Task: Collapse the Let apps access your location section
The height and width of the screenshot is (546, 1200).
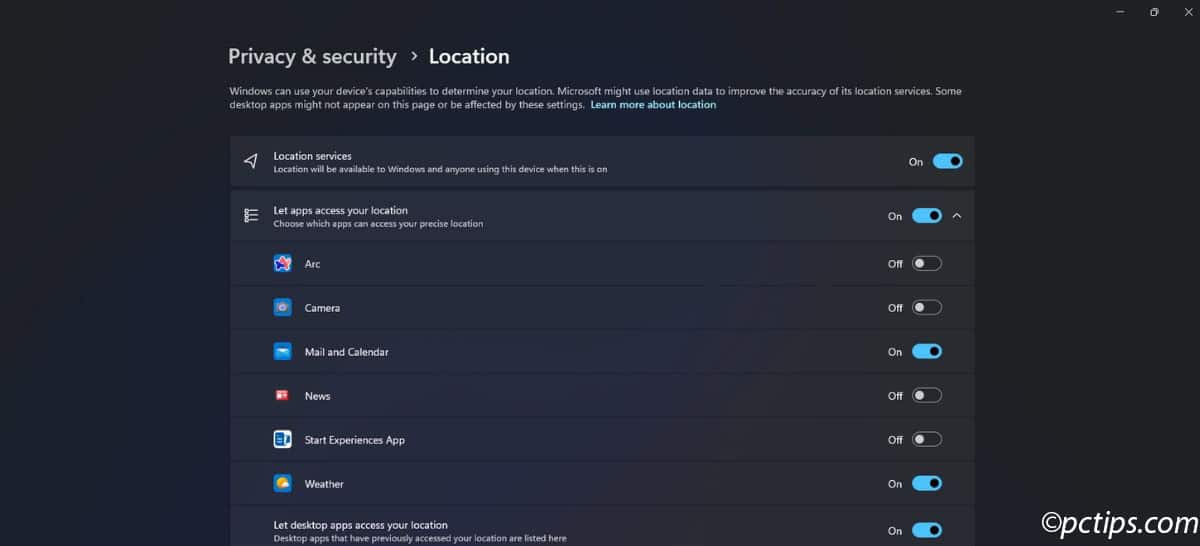Action: 957,216
